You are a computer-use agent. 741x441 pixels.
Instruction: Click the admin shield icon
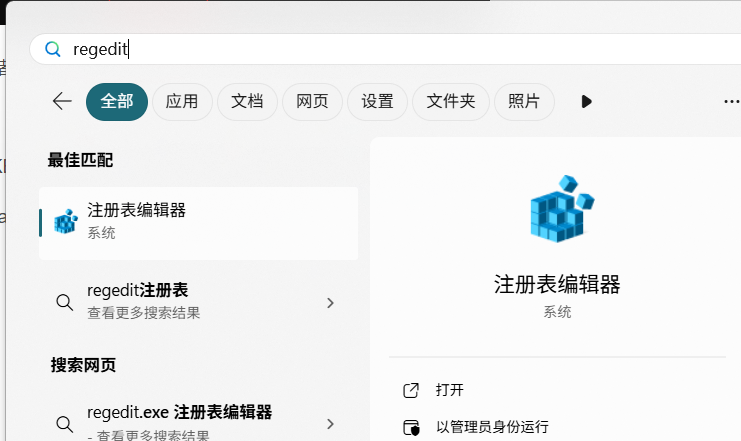click(411, 427)
